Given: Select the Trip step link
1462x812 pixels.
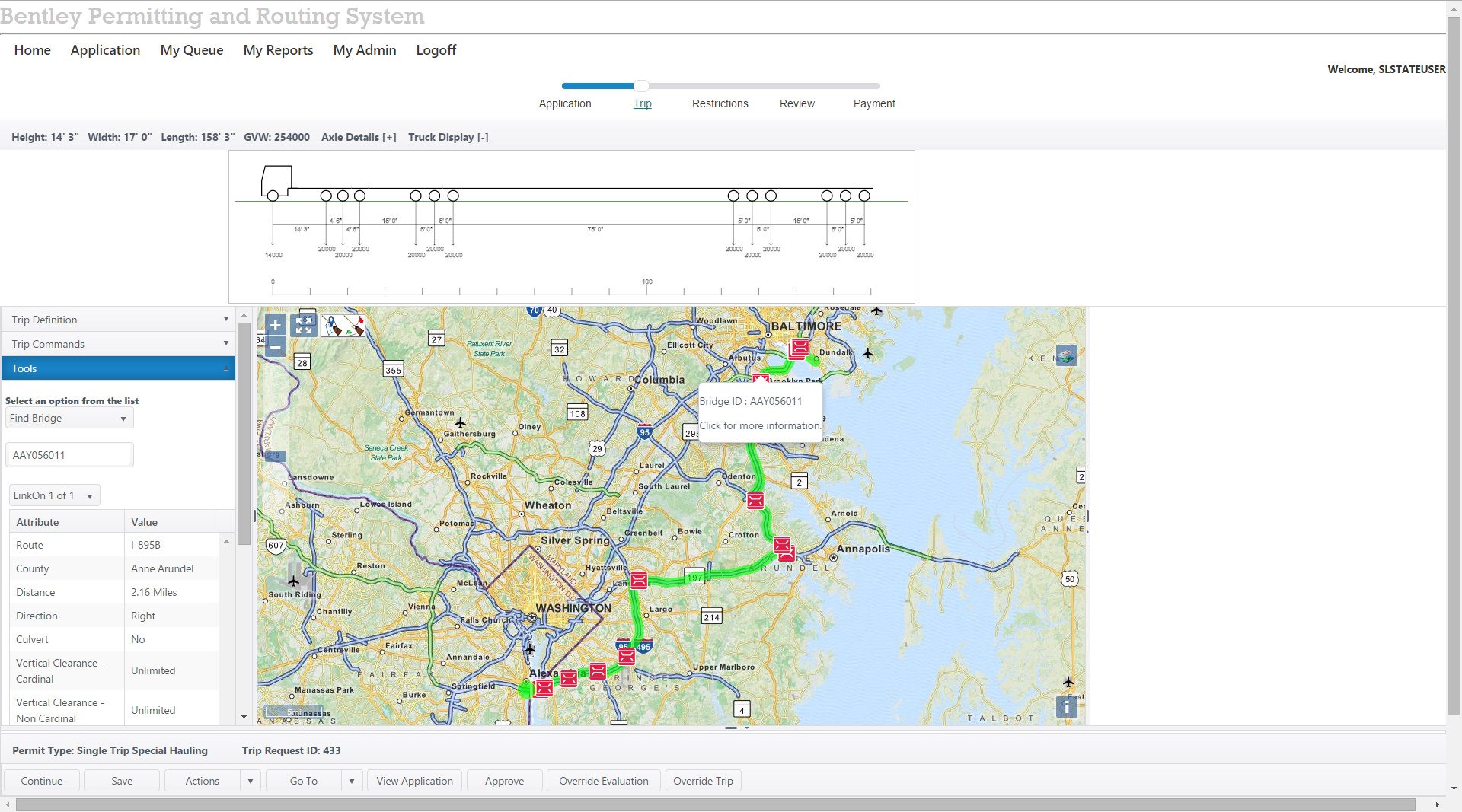Looking at the screenshot, I should pyautogui.click(x=643, y=103).
